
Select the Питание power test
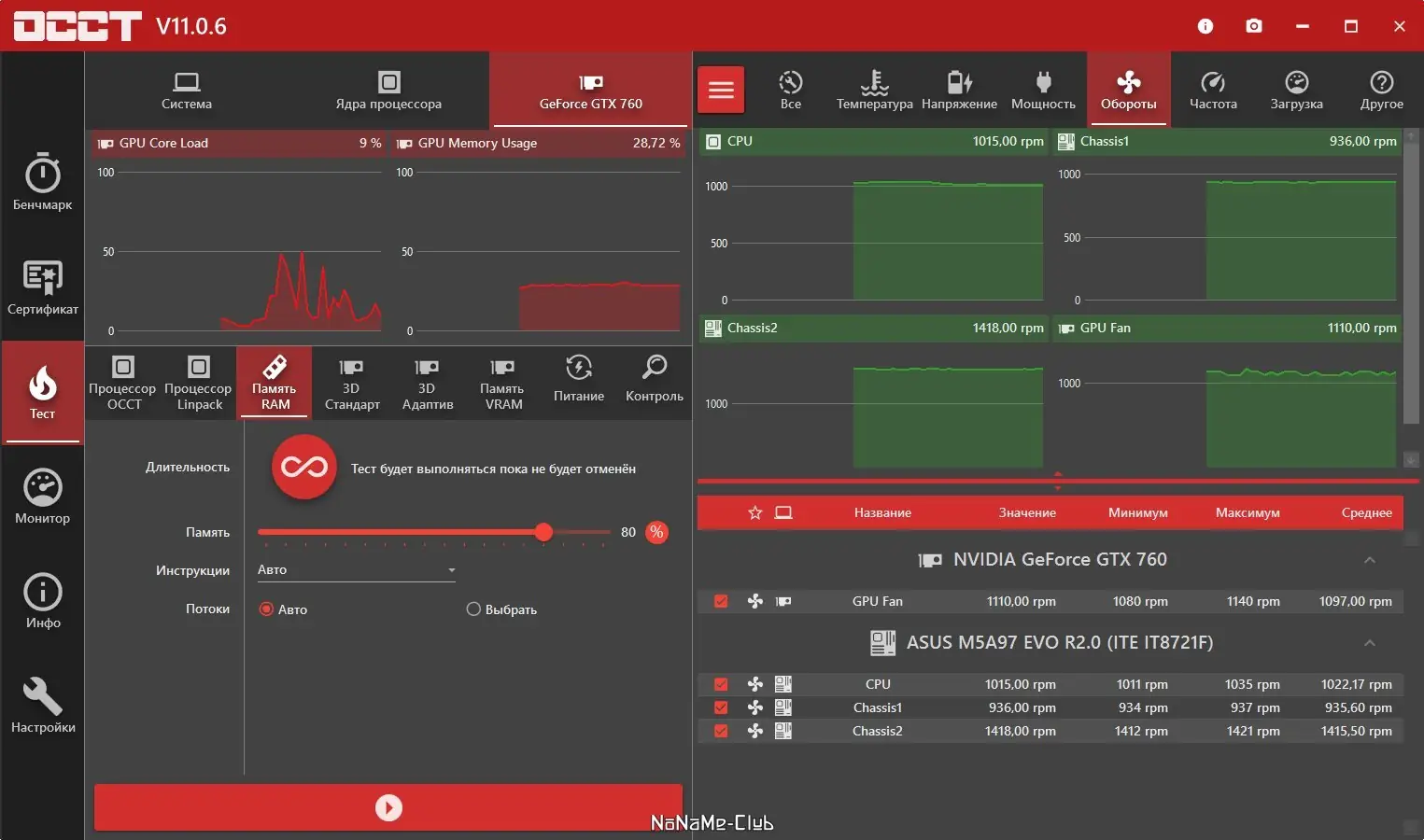coord(579,383)
